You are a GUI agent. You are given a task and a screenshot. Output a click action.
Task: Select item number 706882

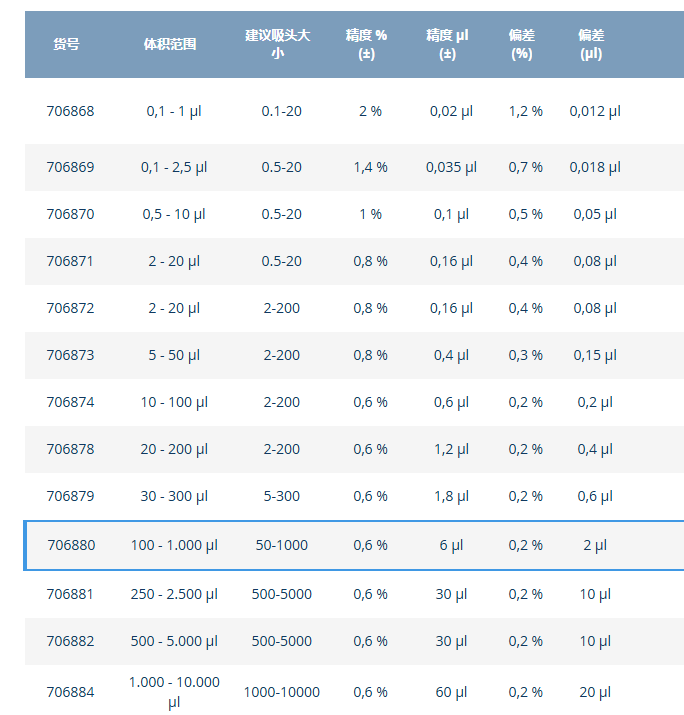[70, 641]
